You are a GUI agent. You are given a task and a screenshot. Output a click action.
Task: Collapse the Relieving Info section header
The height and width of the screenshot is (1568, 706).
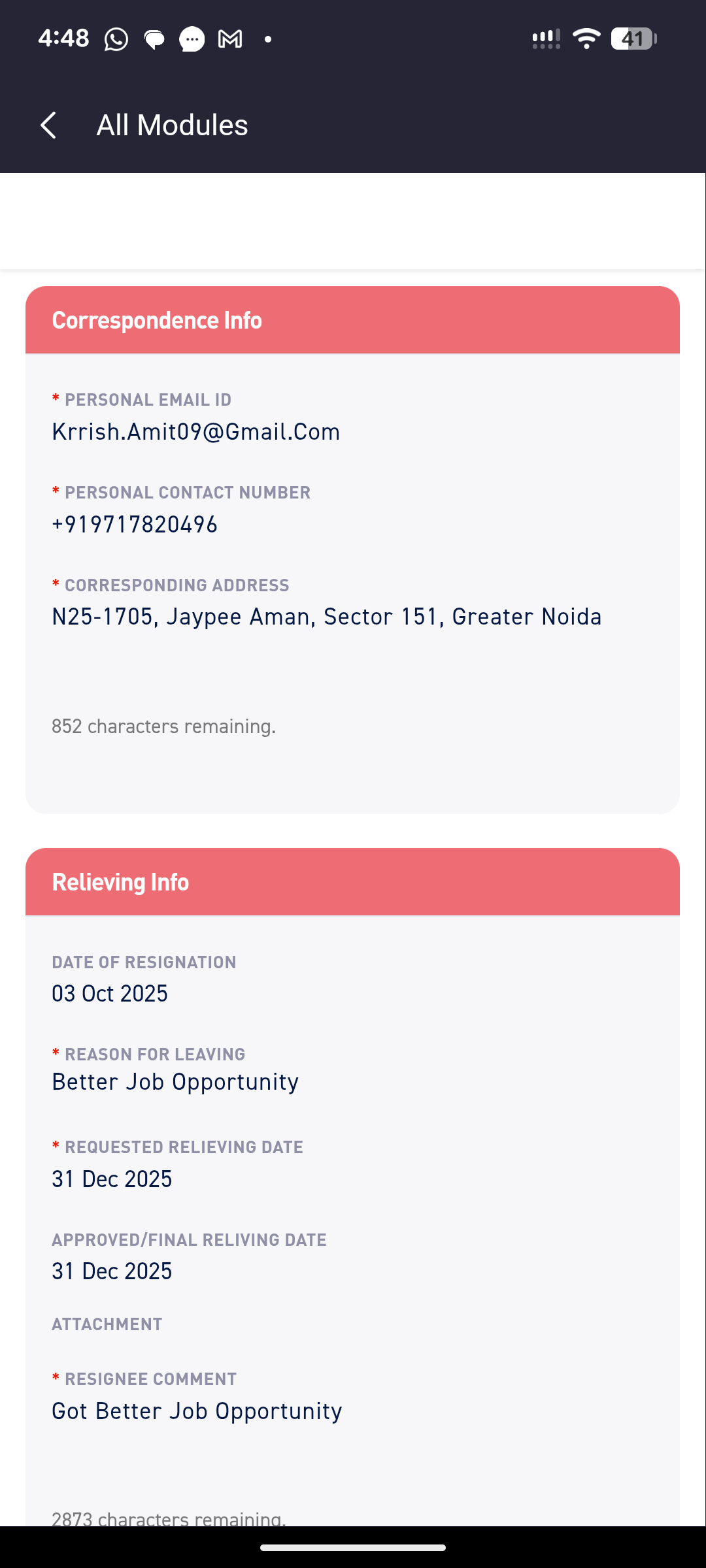(352, 882)
